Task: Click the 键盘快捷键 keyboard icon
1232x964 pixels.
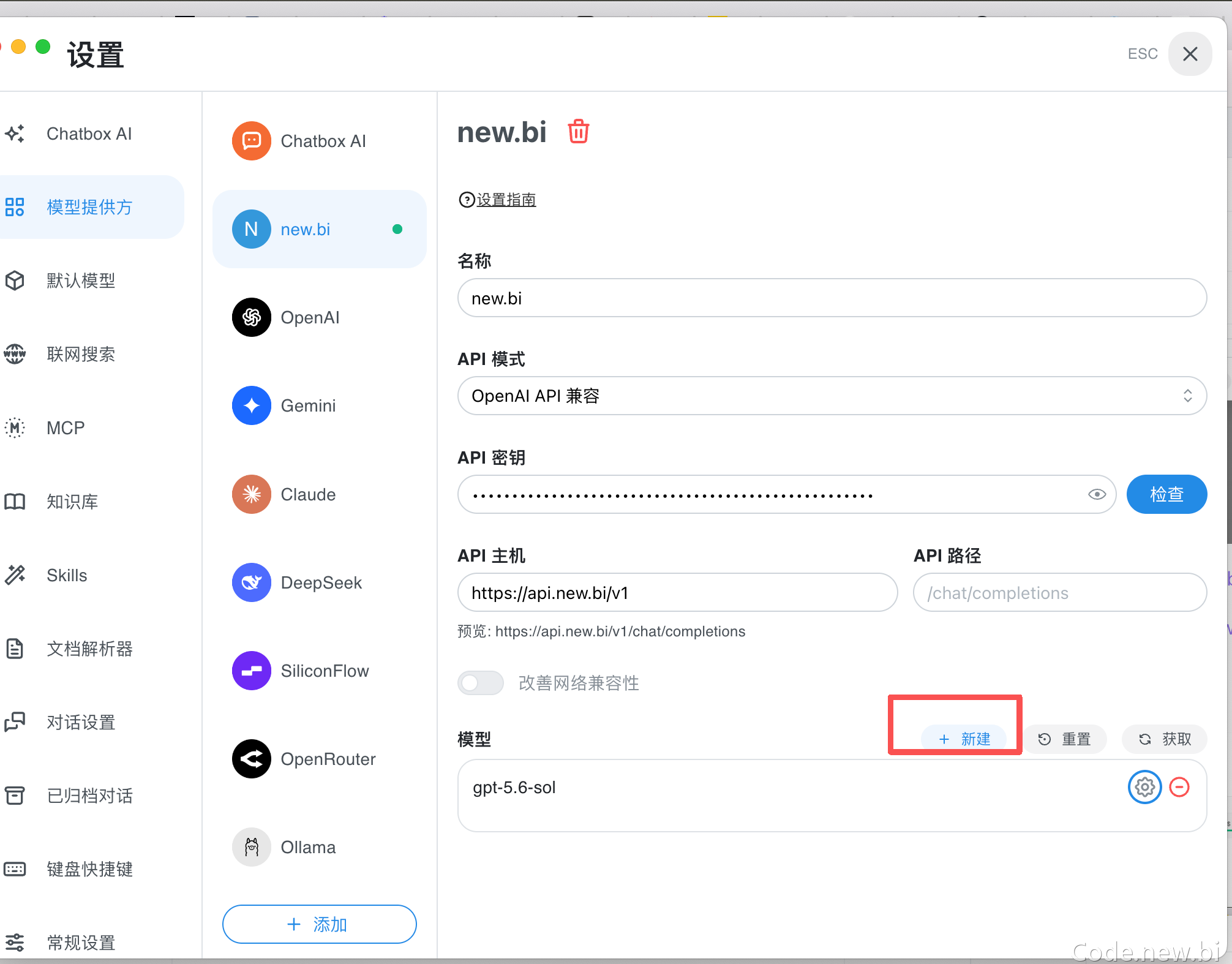Action: click(15, 869)
